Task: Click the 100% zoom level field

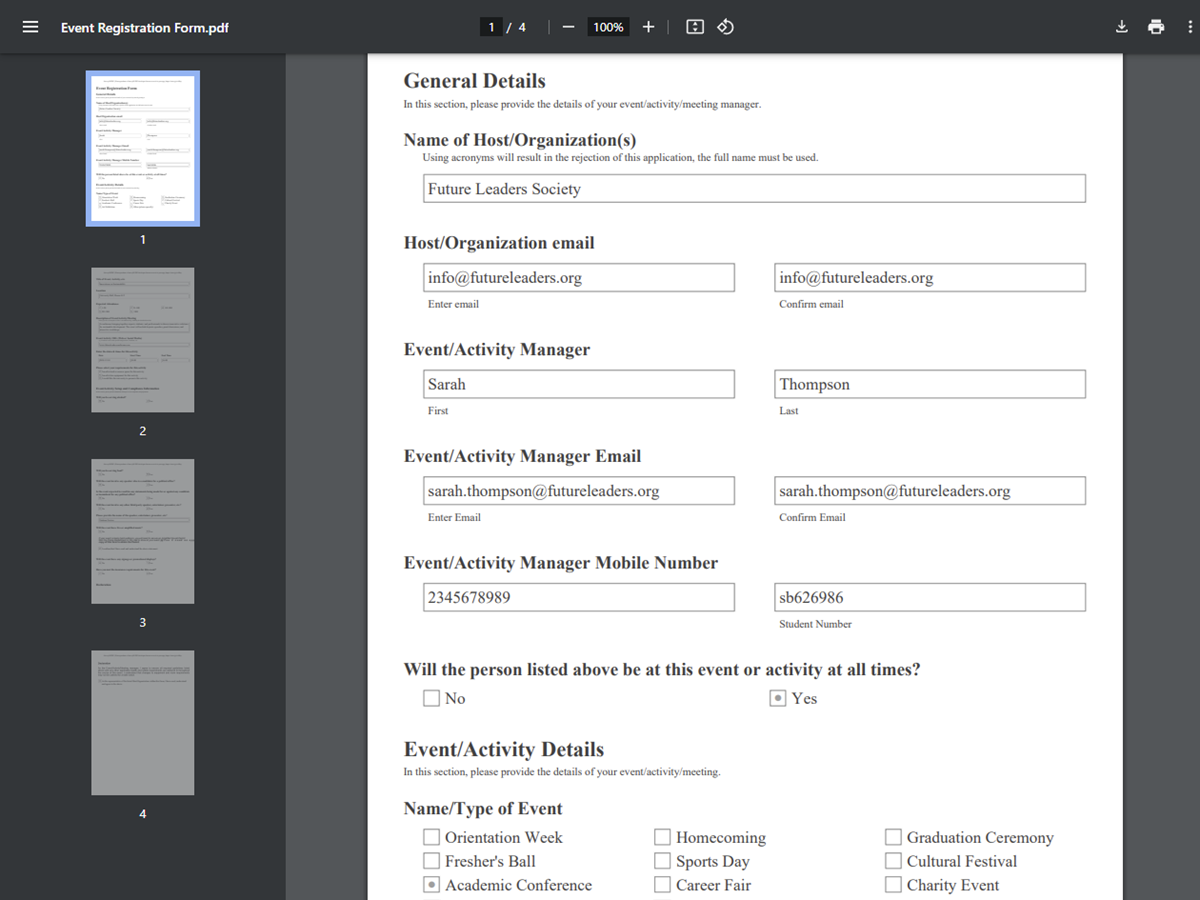Action: 608,27
